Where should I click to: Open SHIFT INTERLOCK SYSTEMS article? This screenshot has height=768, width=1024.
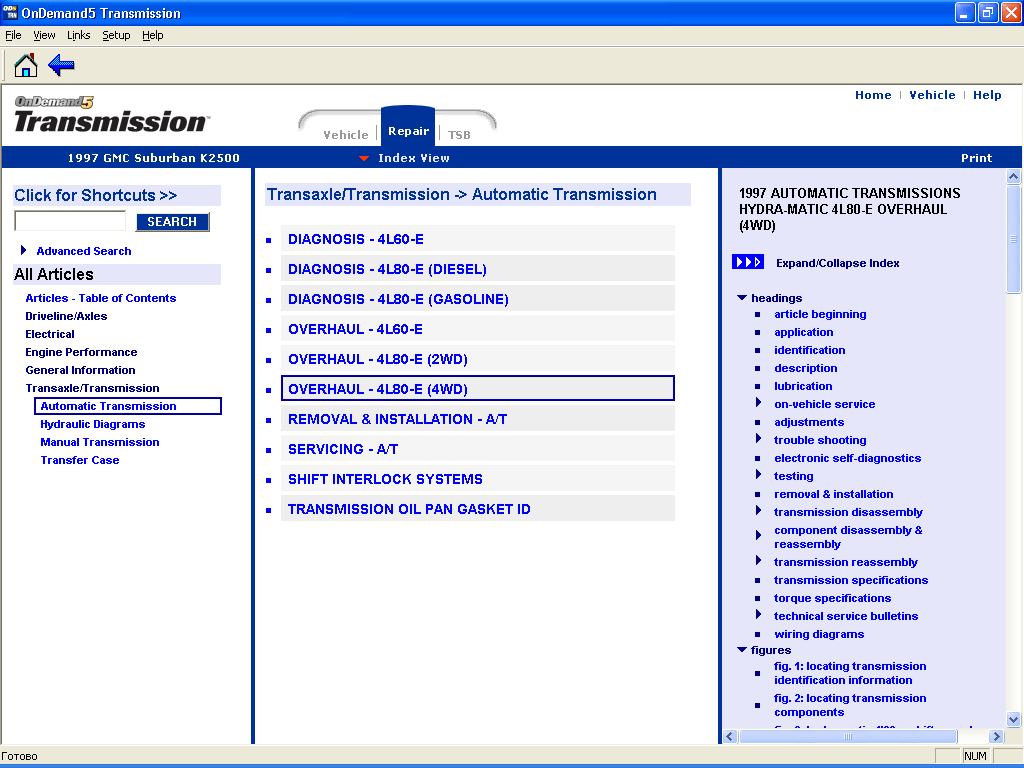477,479
